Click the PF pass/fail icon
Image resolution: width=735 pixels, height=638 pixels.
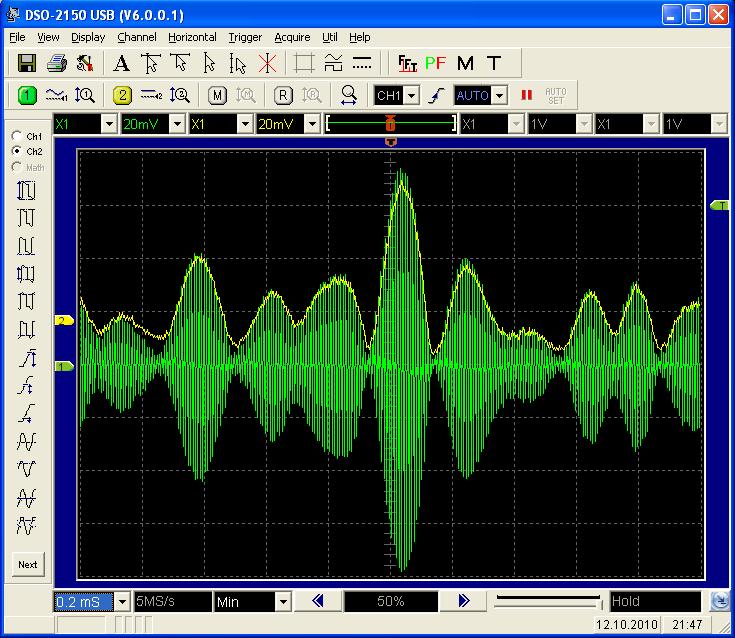click(x=435, y=63)
